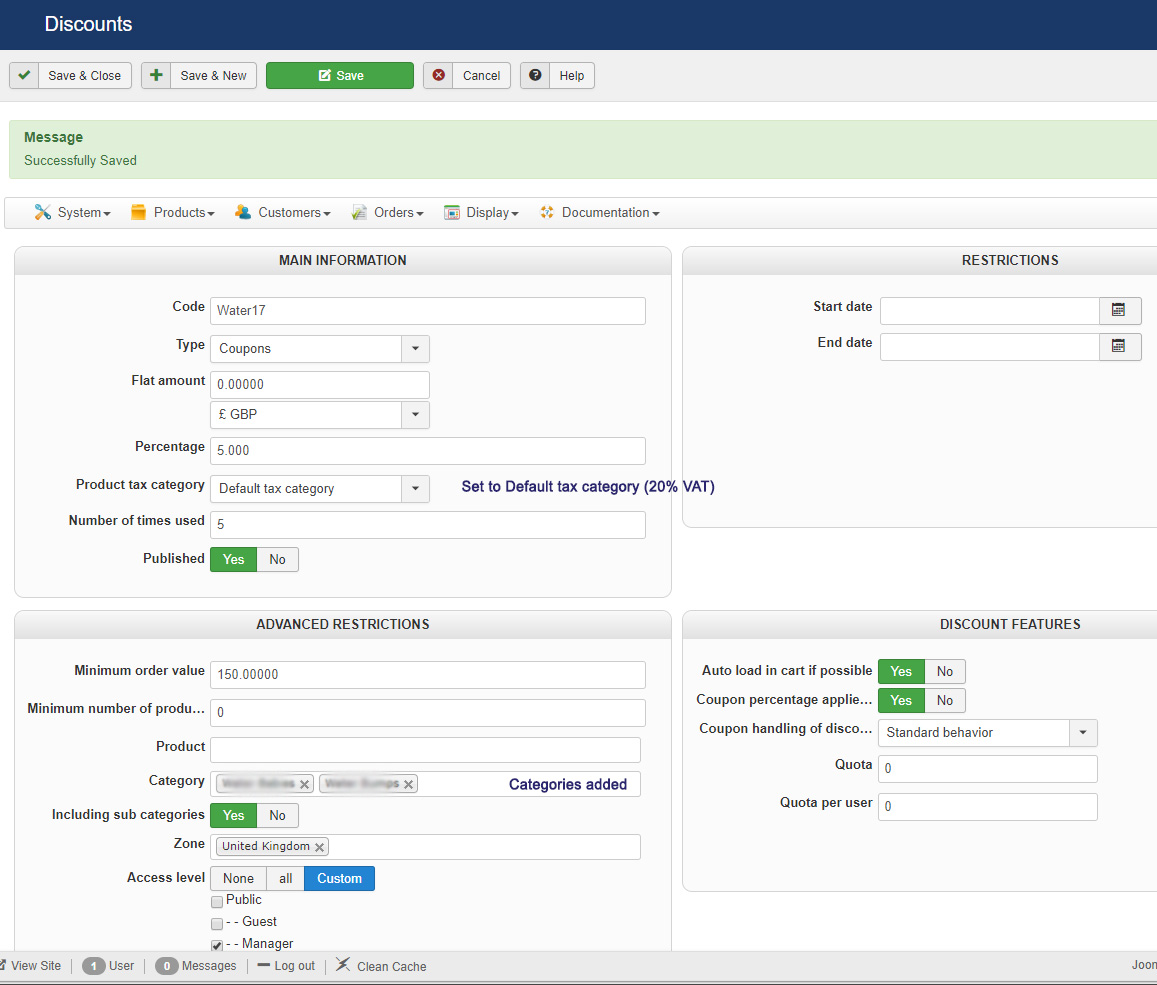Uncheck the Manager access level checkbox
This screenshot has width=1157, height=985.
click(217, 945)
